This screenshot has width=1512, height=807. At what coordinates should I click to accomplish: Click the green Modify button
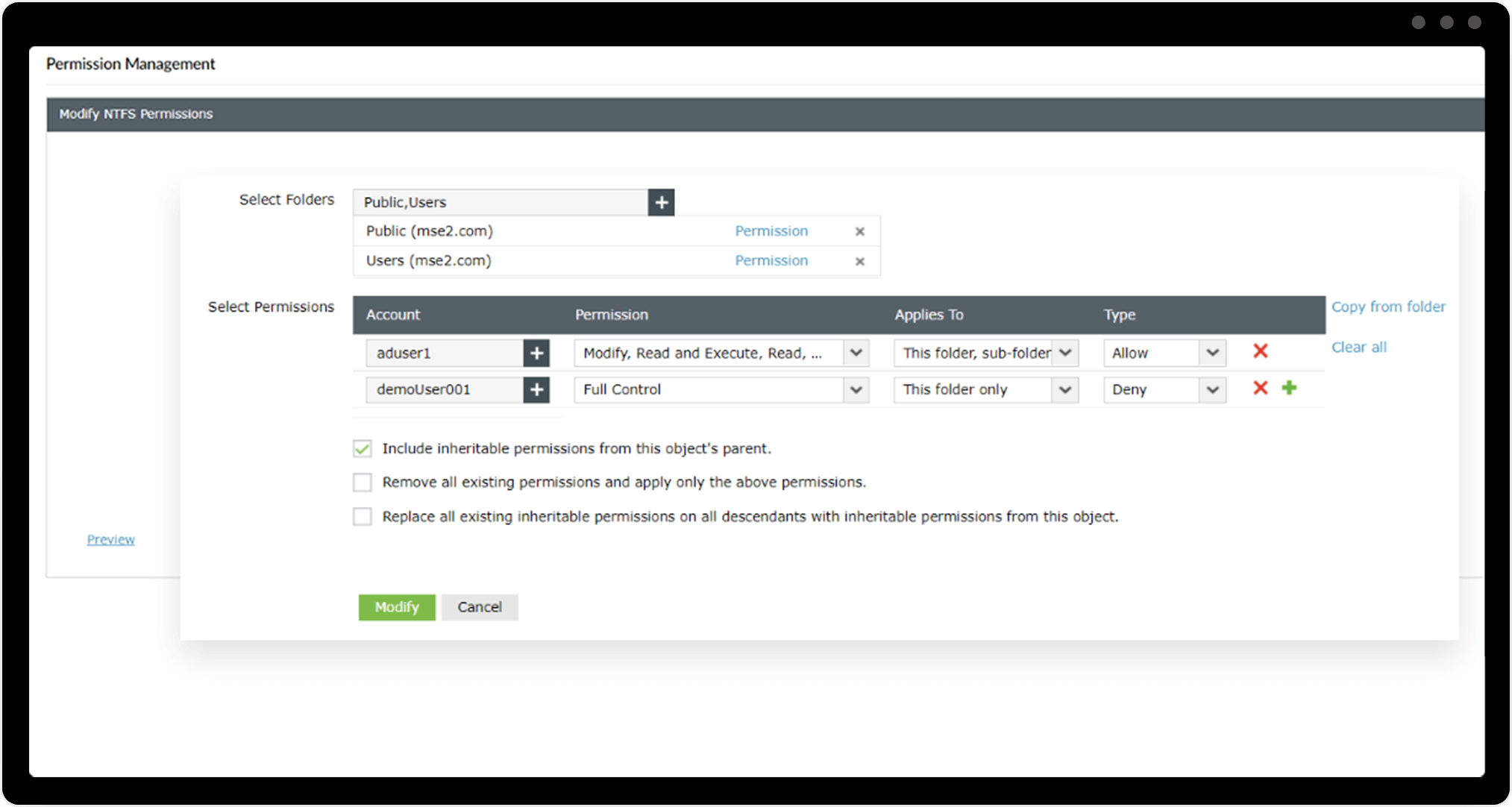point(396,607)
